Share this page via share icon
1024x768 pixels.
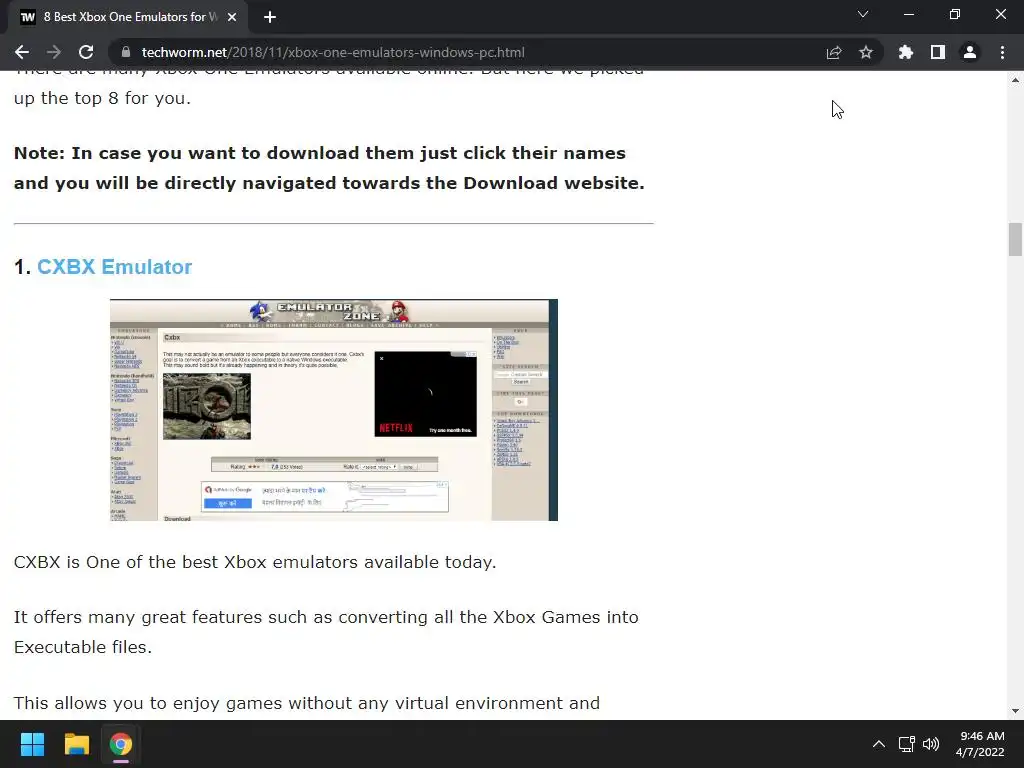(x=834, y=52)
